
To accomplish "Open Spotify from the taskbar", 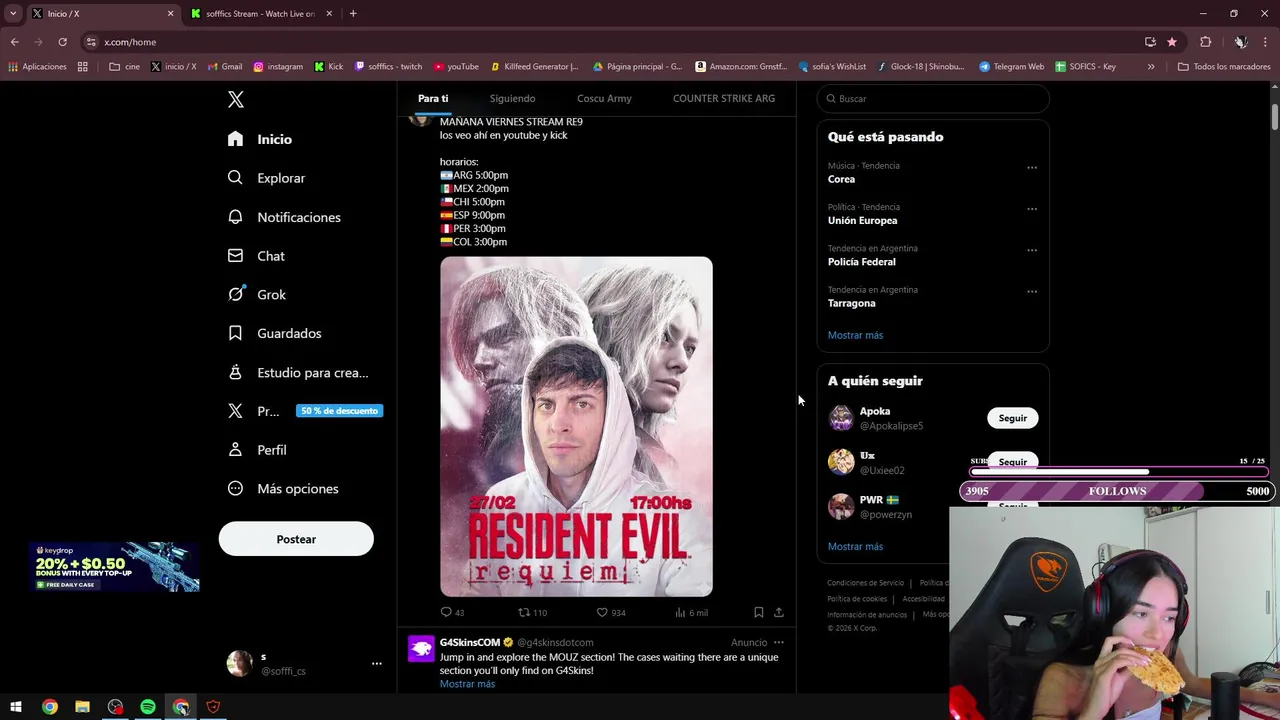I will (148, 707).
